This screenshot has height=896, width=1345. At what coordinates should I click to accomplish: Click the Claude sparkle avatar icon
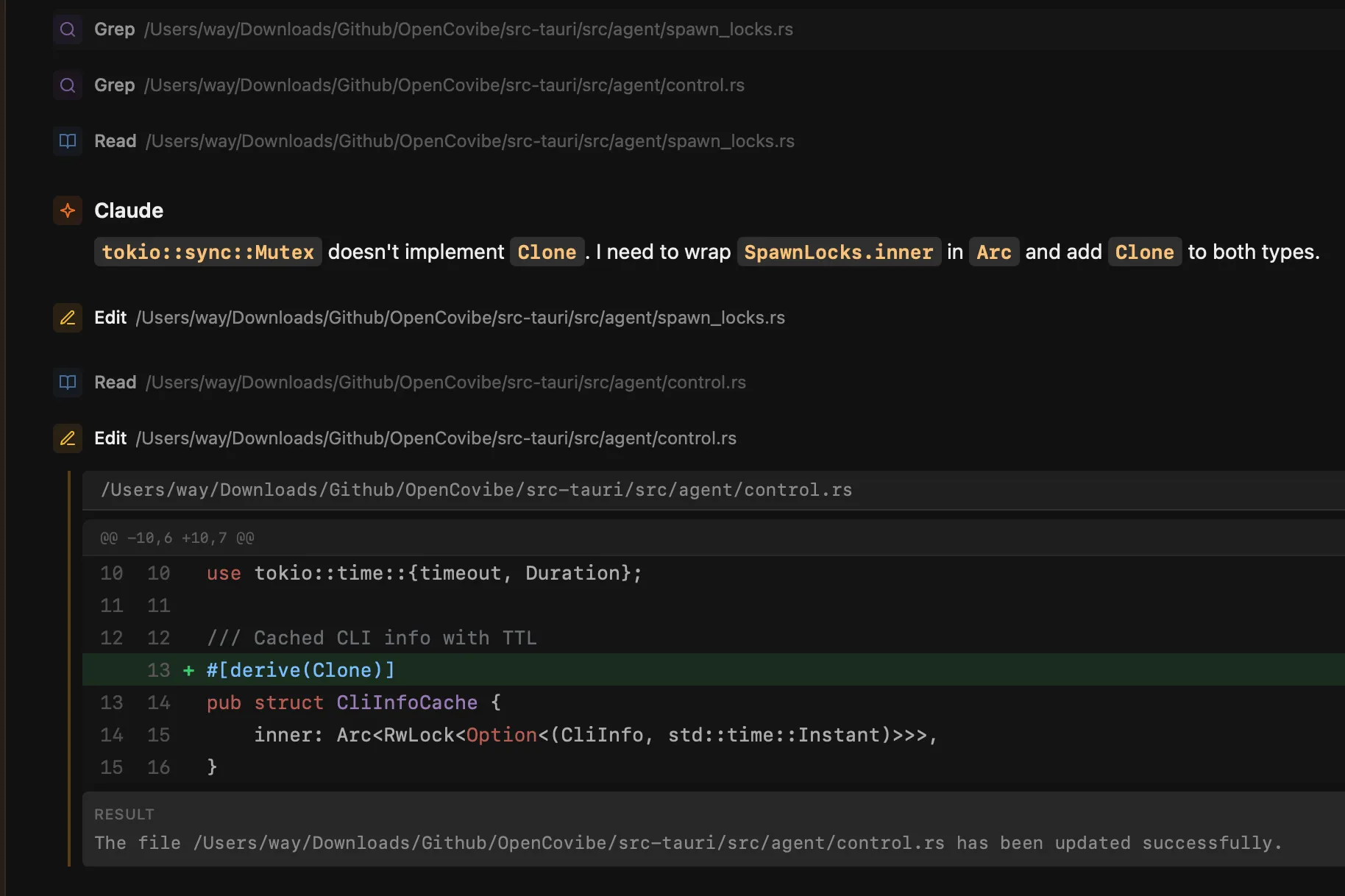pos(68,210)
